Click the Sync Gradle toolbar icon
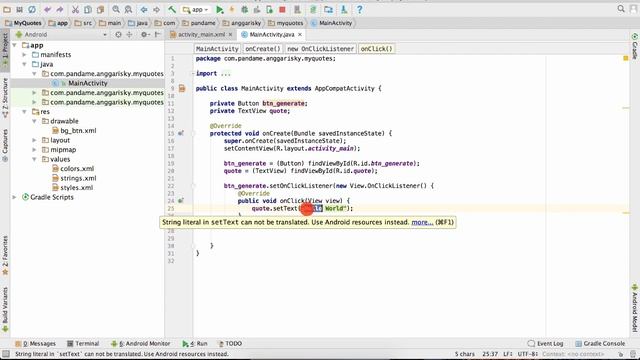The width and height of the screenshot is (640, 360). [313, 9]
